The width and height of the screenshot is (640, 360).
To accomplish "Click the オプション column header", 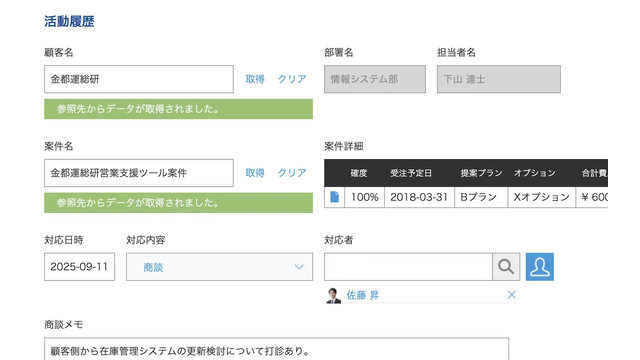I will tap(535, 173).
